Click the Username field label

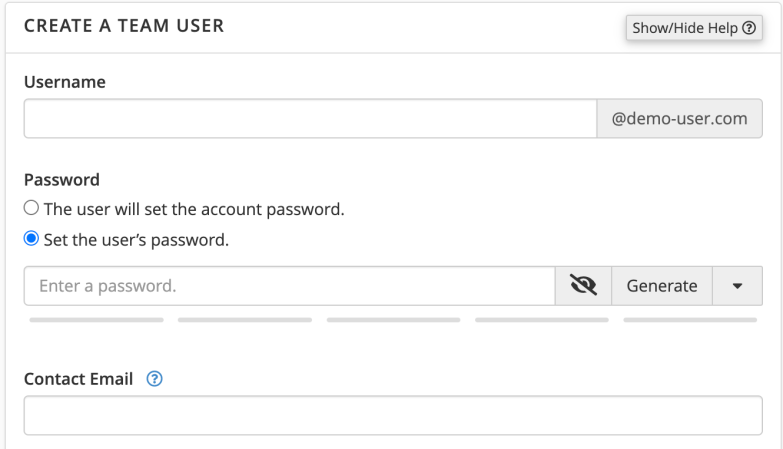(x=64, y=81)
